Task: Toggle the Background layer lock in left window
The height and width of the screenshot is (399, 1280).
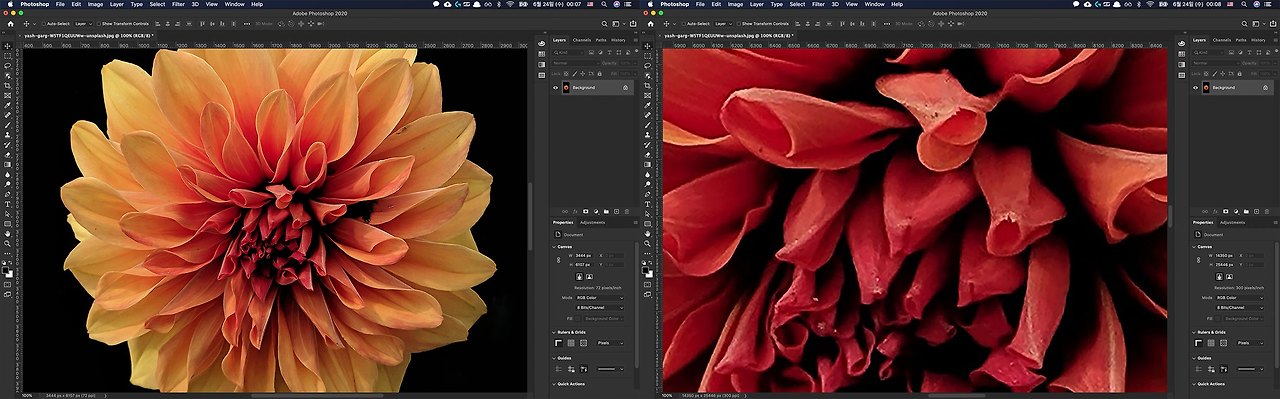Action: pos(625,87)
